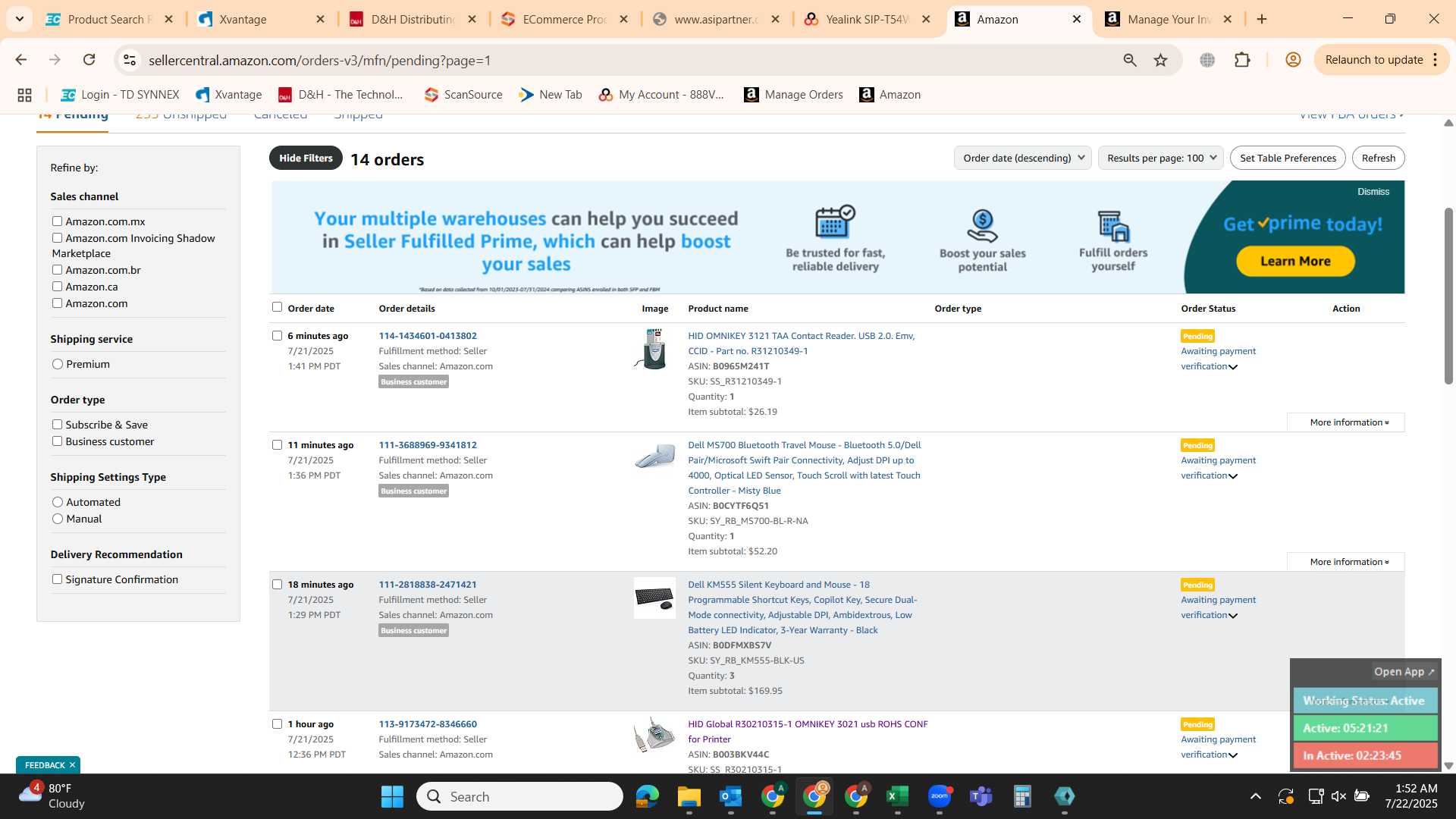Check the Amazon.com.br sales channel box
Screen dimensions: 1456x819
[57, 270]
